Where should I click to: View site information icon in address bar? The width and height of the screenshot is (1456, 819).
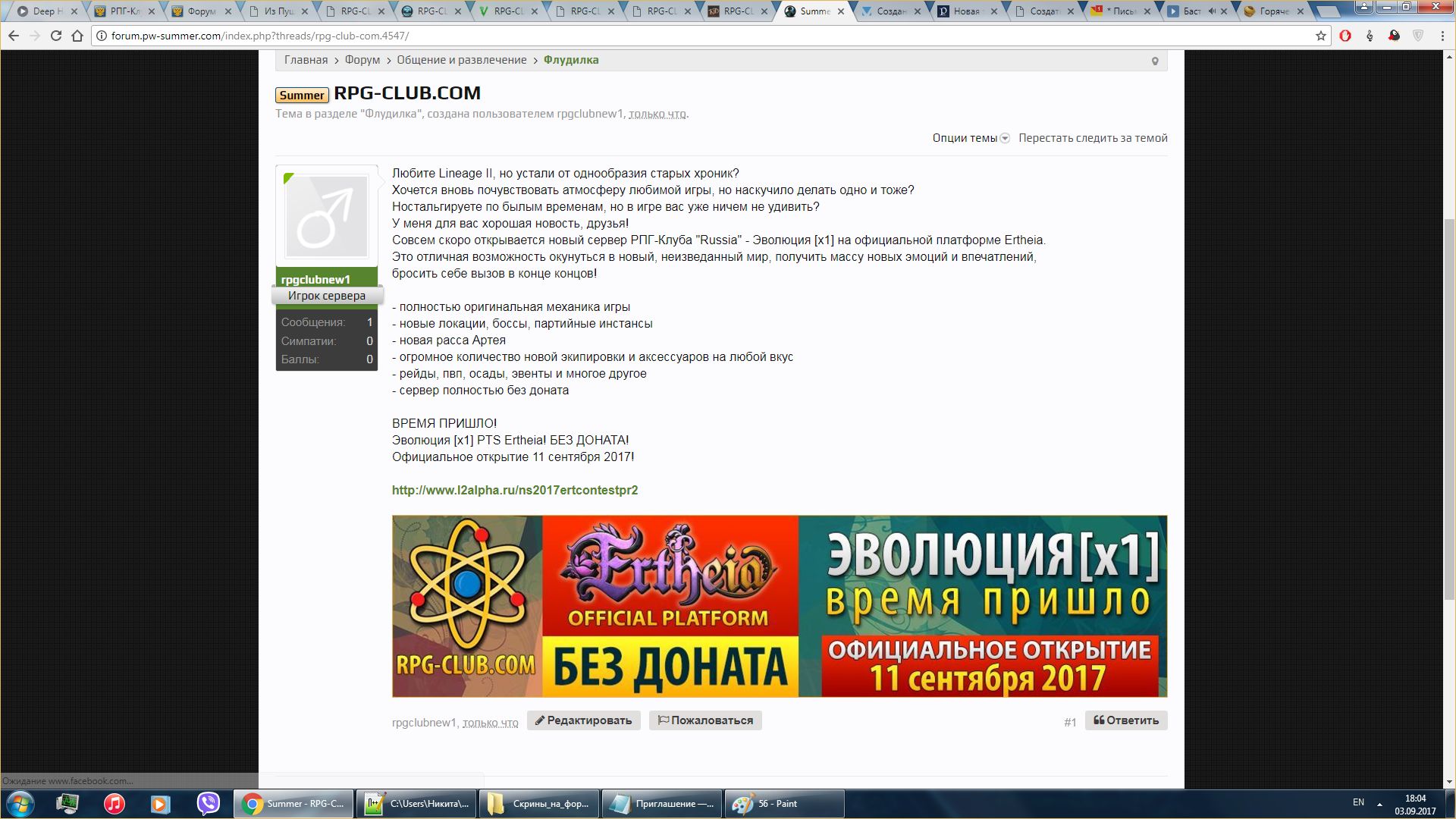coord(101,36)
